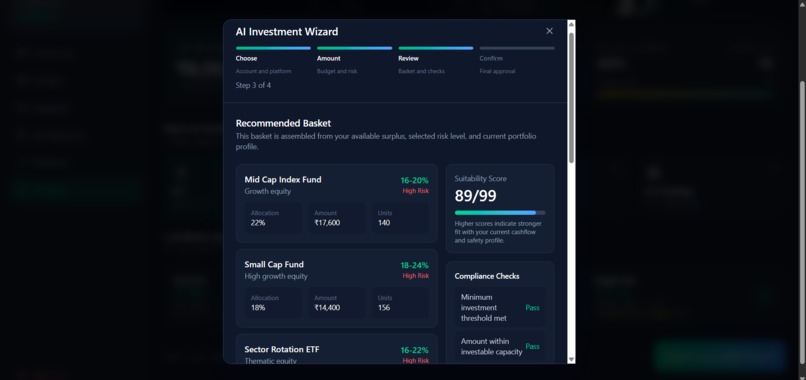Click the 22% allocation value
Screen dimensions: 806x380
258,223
